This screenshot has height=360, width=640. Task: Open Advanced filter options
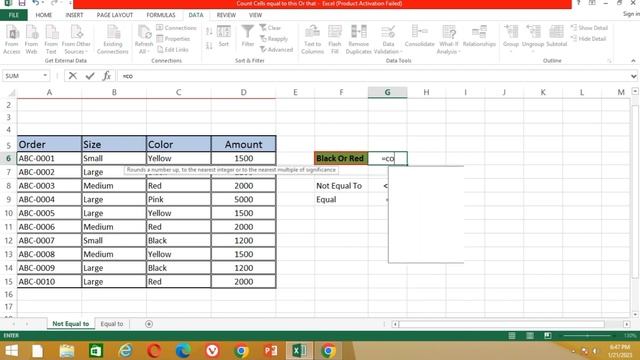276,49
